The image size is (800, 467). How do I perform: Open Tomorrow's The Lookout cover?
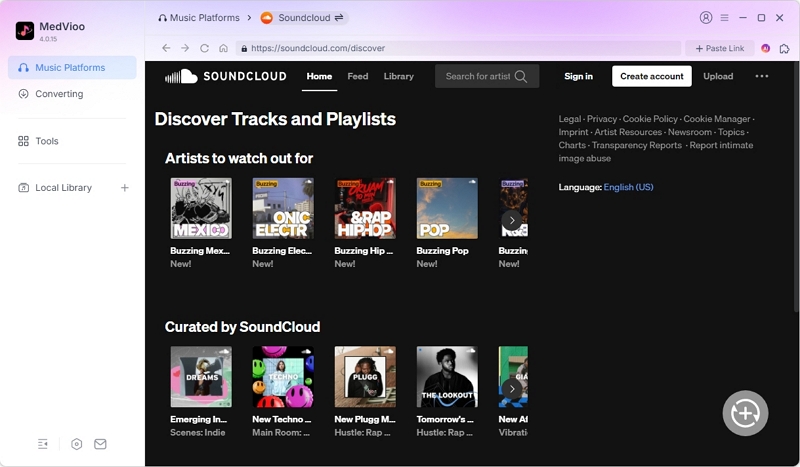coord(447,377)
